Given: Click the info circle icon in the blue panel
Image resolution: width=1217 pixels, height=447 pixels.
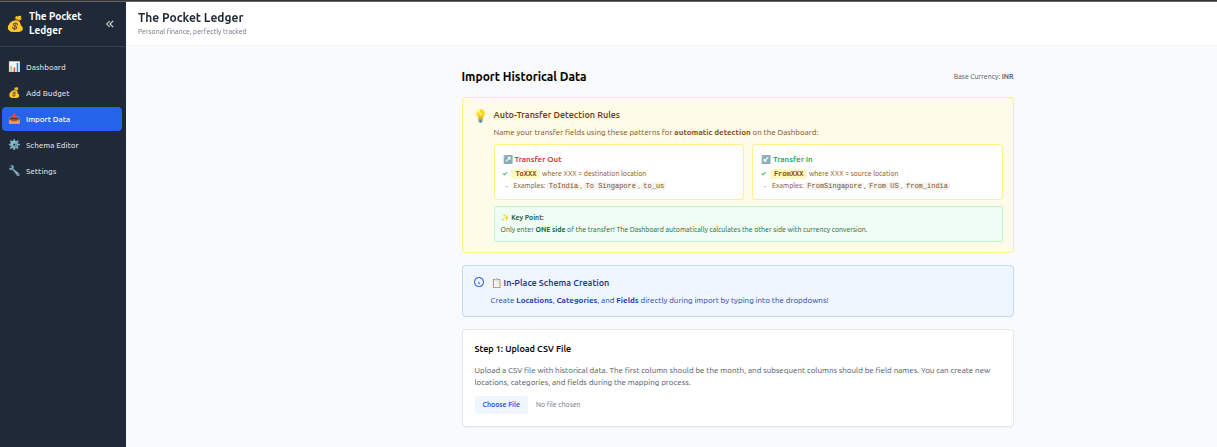Looking at the screenshot, I should [479, 282].
